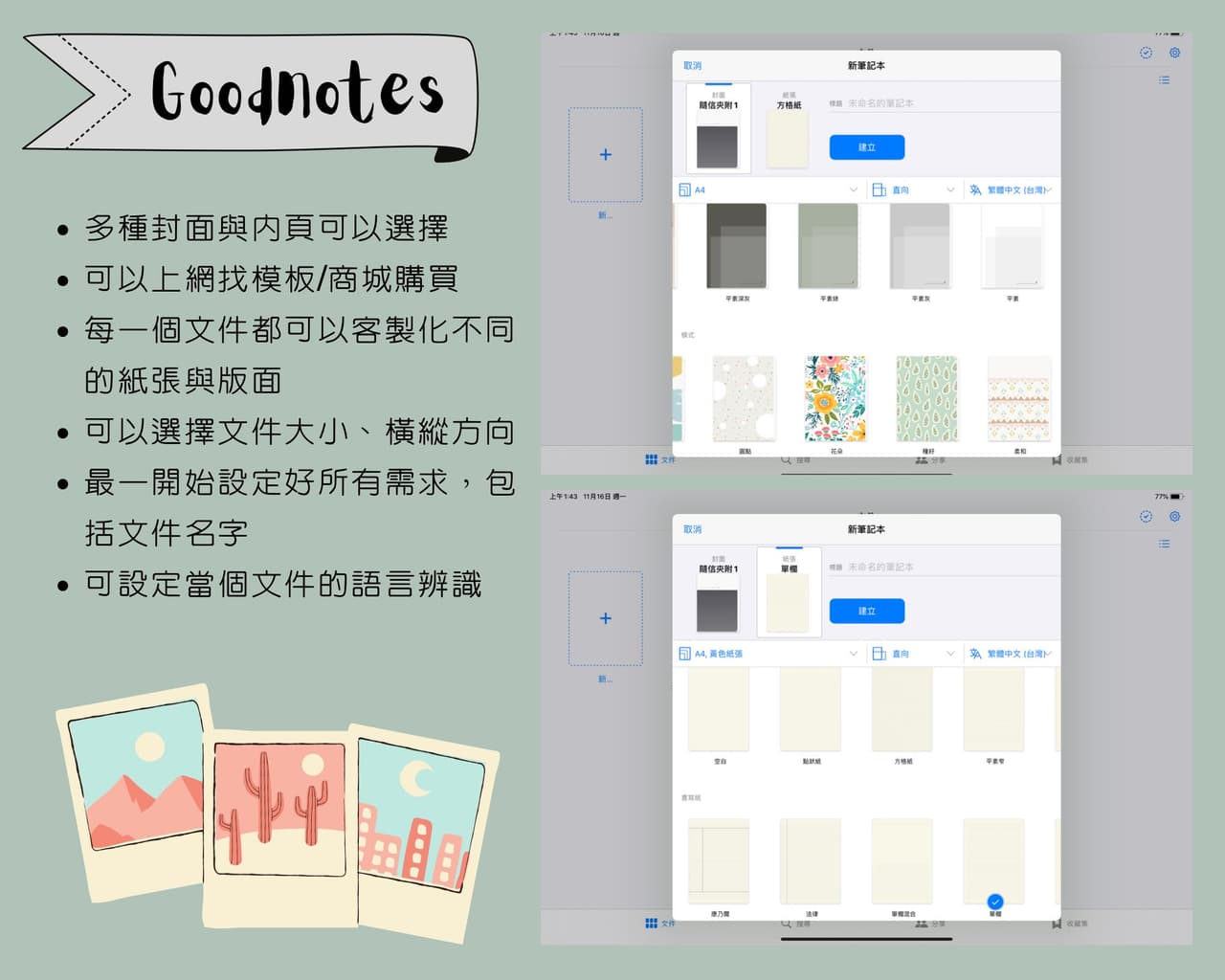Open the settings gear in the top screenshot
The width and height of the screenshot is (1225, 980).
1174,53
